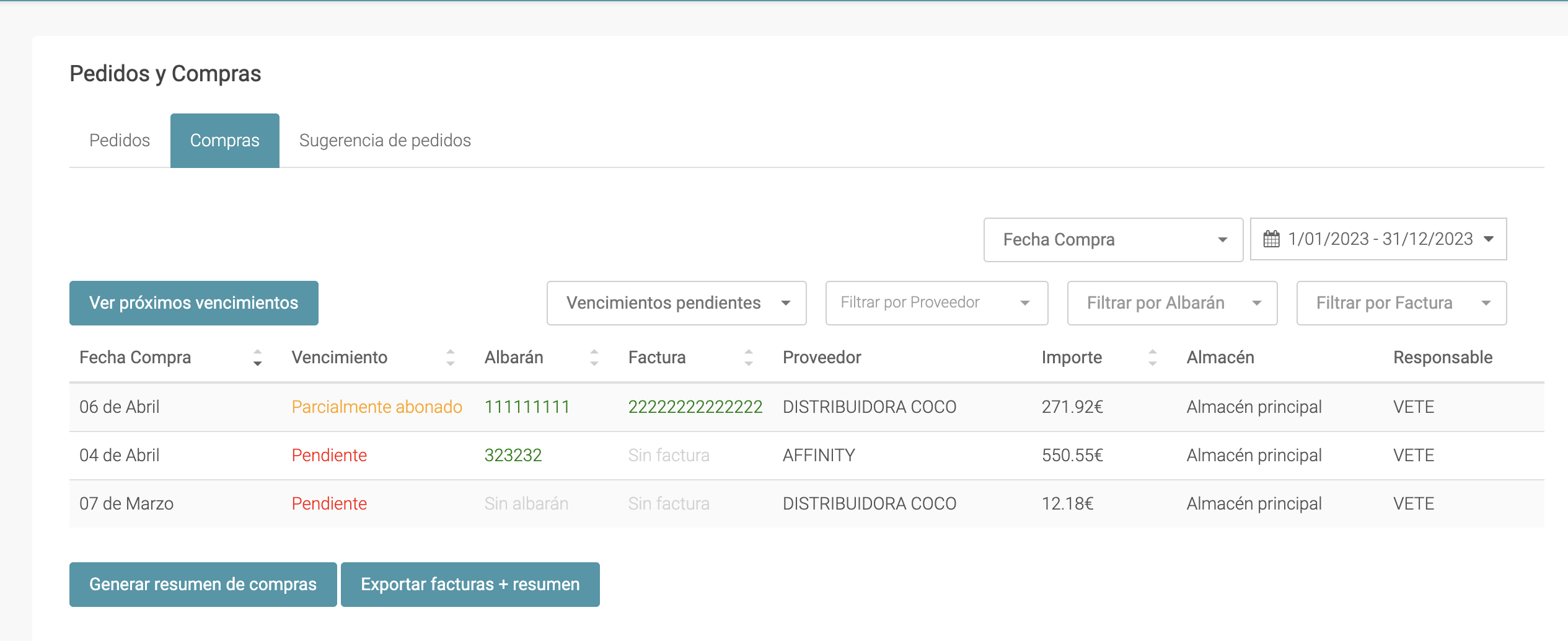Select the Compras tab

click(224, 141)
